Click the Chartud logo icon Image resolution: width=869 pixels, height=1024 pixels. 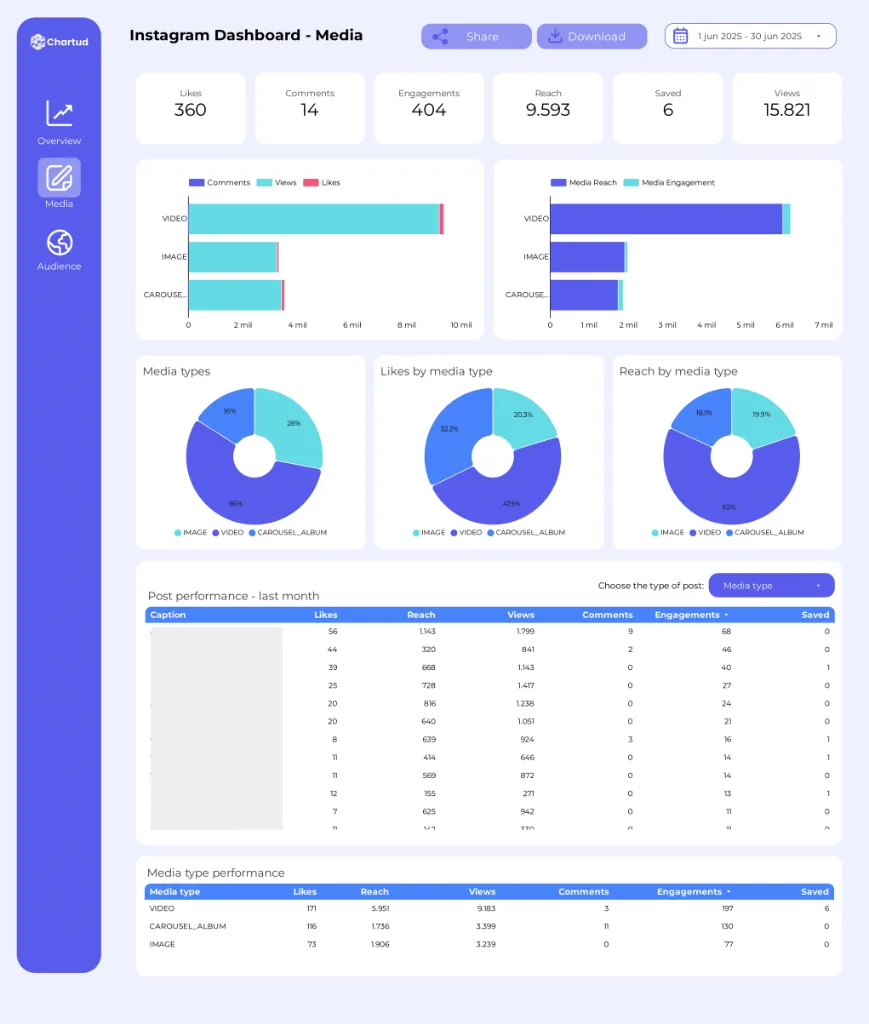38,42
